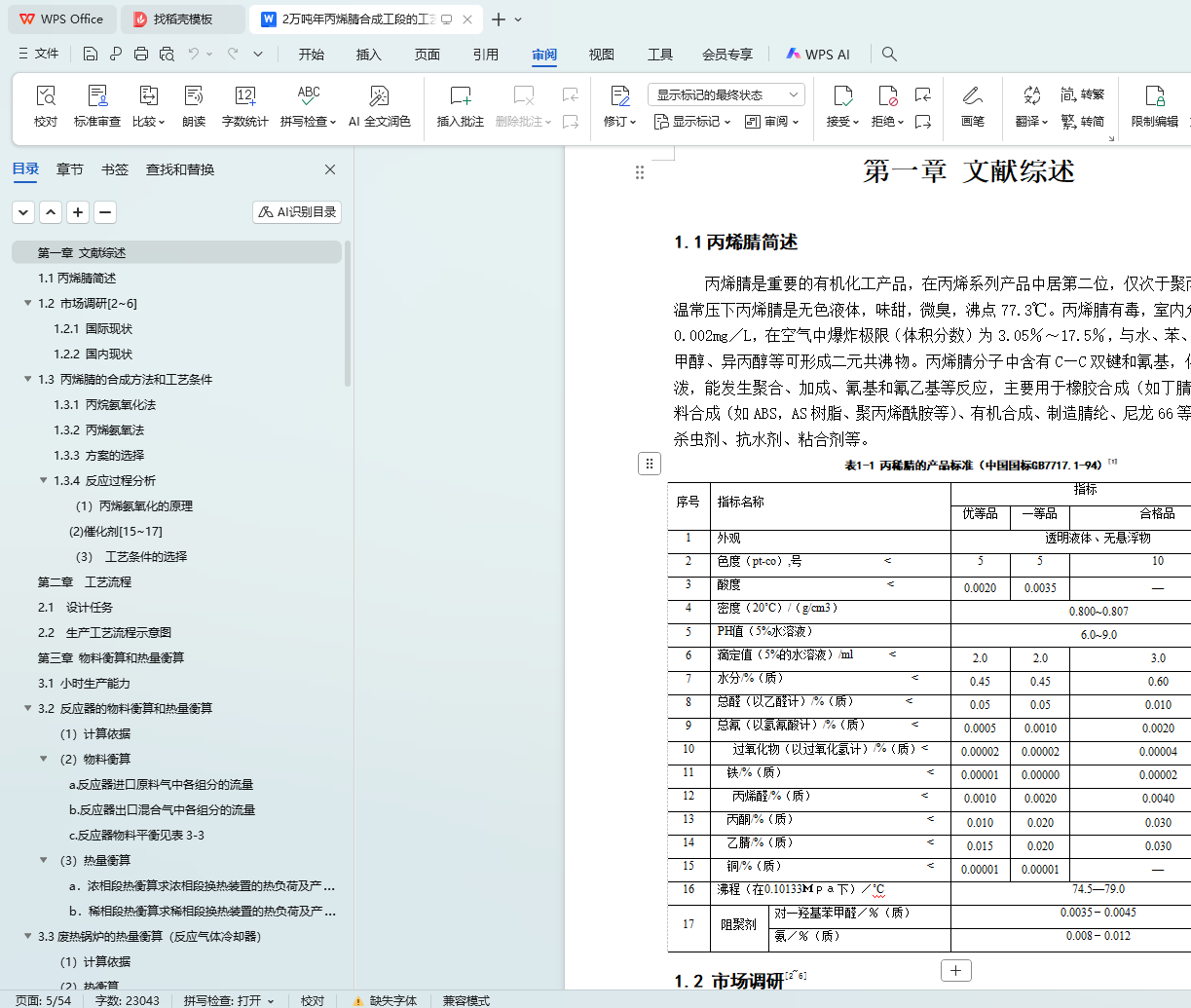This screenshot has width=1191, height=1008.
Task: Switch to the 书签 navigation tab
Action: [115, 169]
